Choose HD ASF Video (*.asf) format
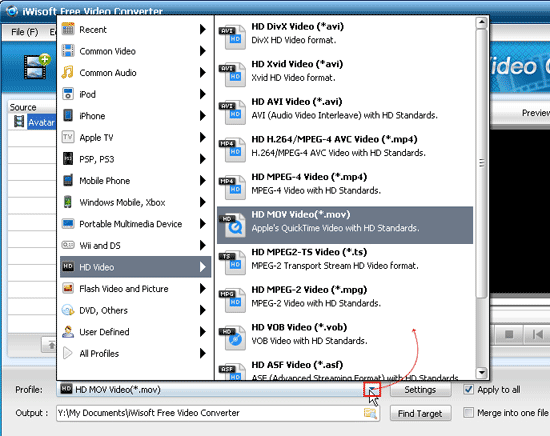Image resolution: width=550 pixels, height=436 pixels. tap(345, 370)
